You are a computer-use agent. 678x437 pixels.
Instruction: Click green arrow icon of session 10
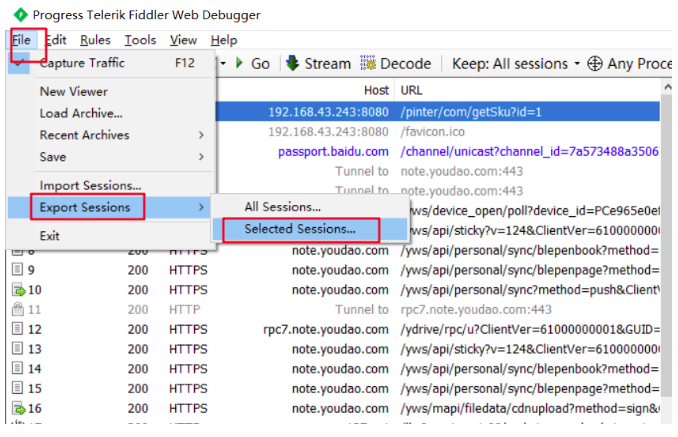(x=18, y=290)
